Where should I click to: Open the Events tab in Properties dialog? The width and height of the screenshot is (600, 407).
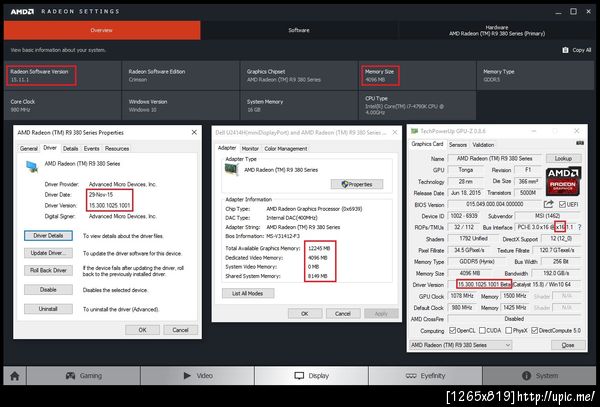(x=91, y=148)
